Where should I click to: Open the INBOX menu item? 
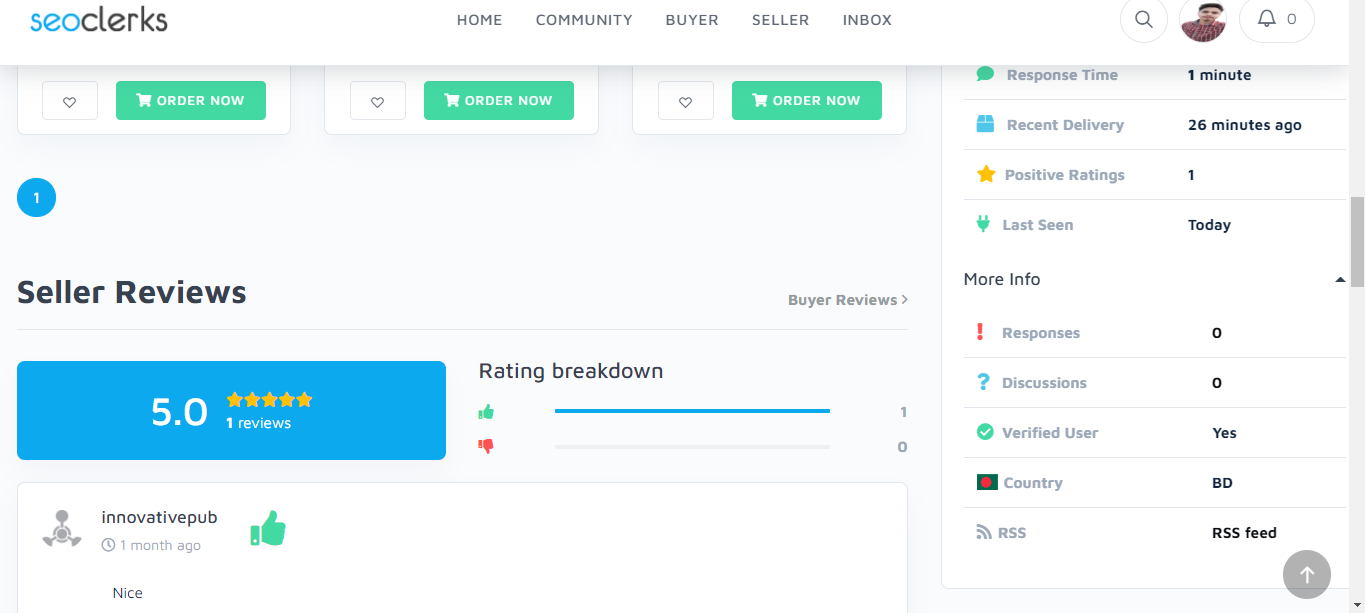pos(867,20)
